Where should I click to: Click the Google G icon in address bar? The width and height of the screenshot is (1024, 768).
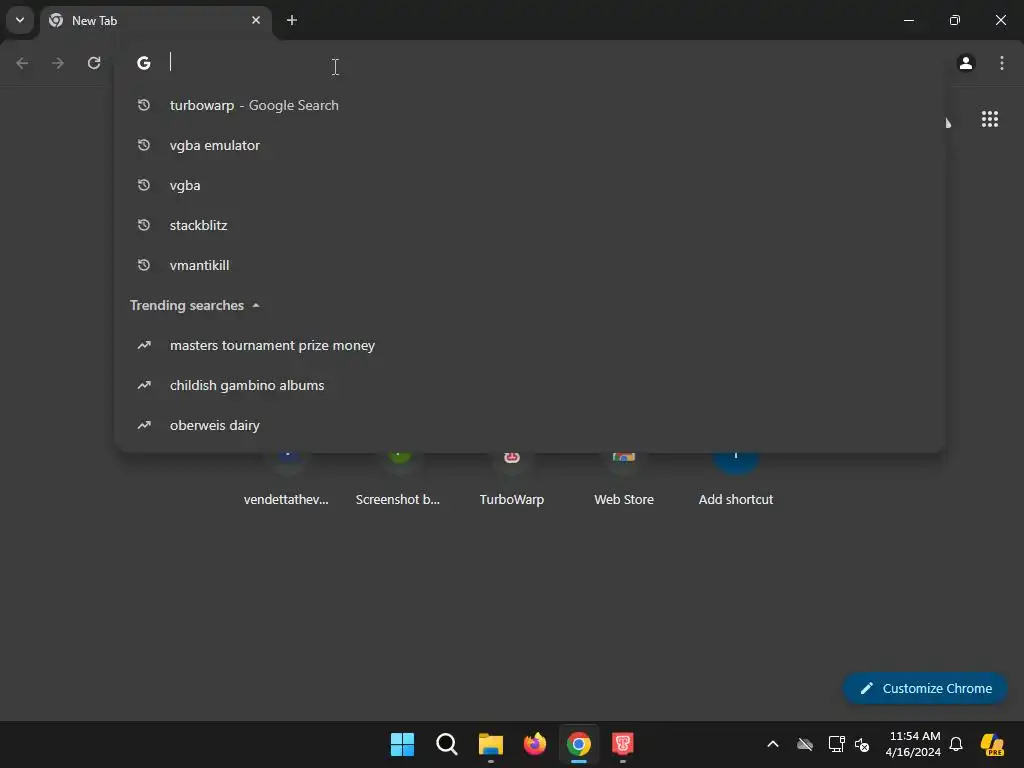click(144, 63)
